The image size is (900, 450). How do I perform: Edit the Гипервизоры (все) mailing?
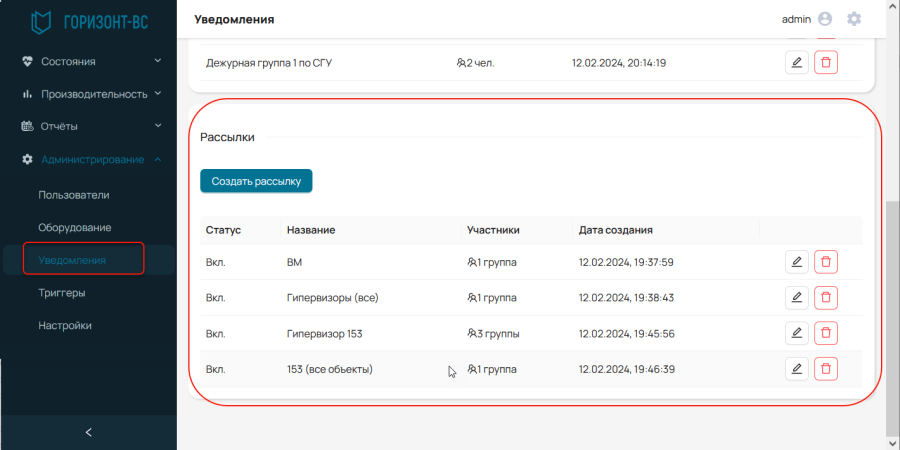click(x=796, y=298)
